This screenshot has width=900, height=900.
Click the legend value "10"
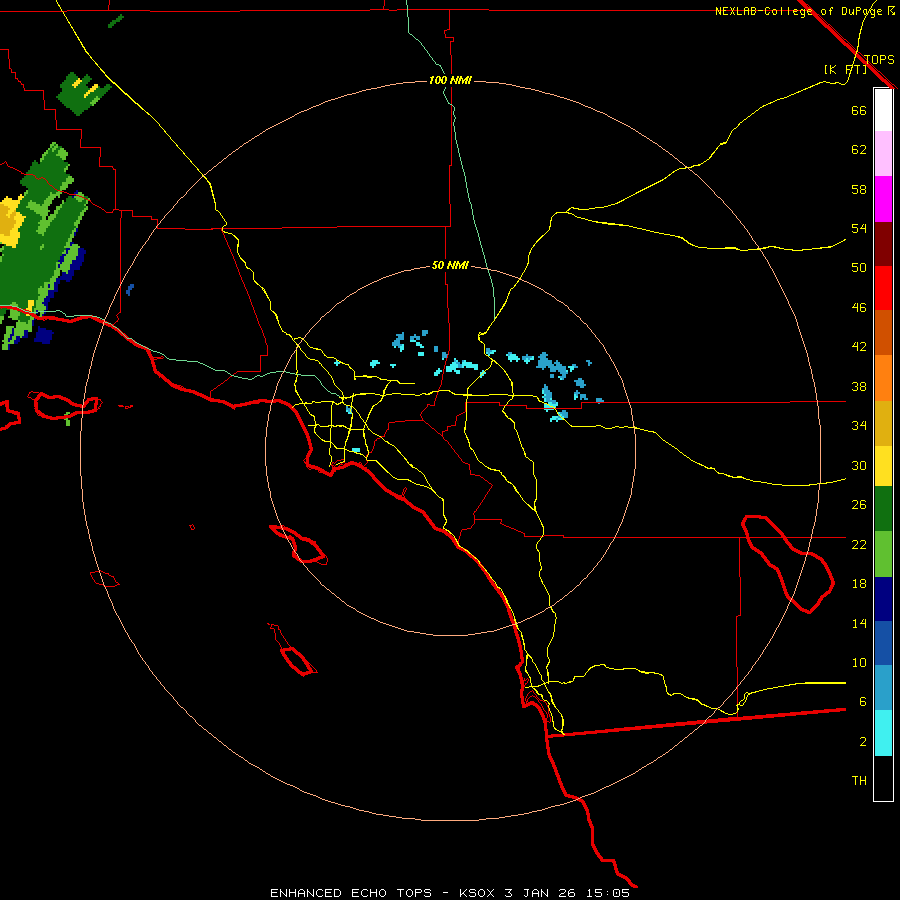[x=859, y=663]
